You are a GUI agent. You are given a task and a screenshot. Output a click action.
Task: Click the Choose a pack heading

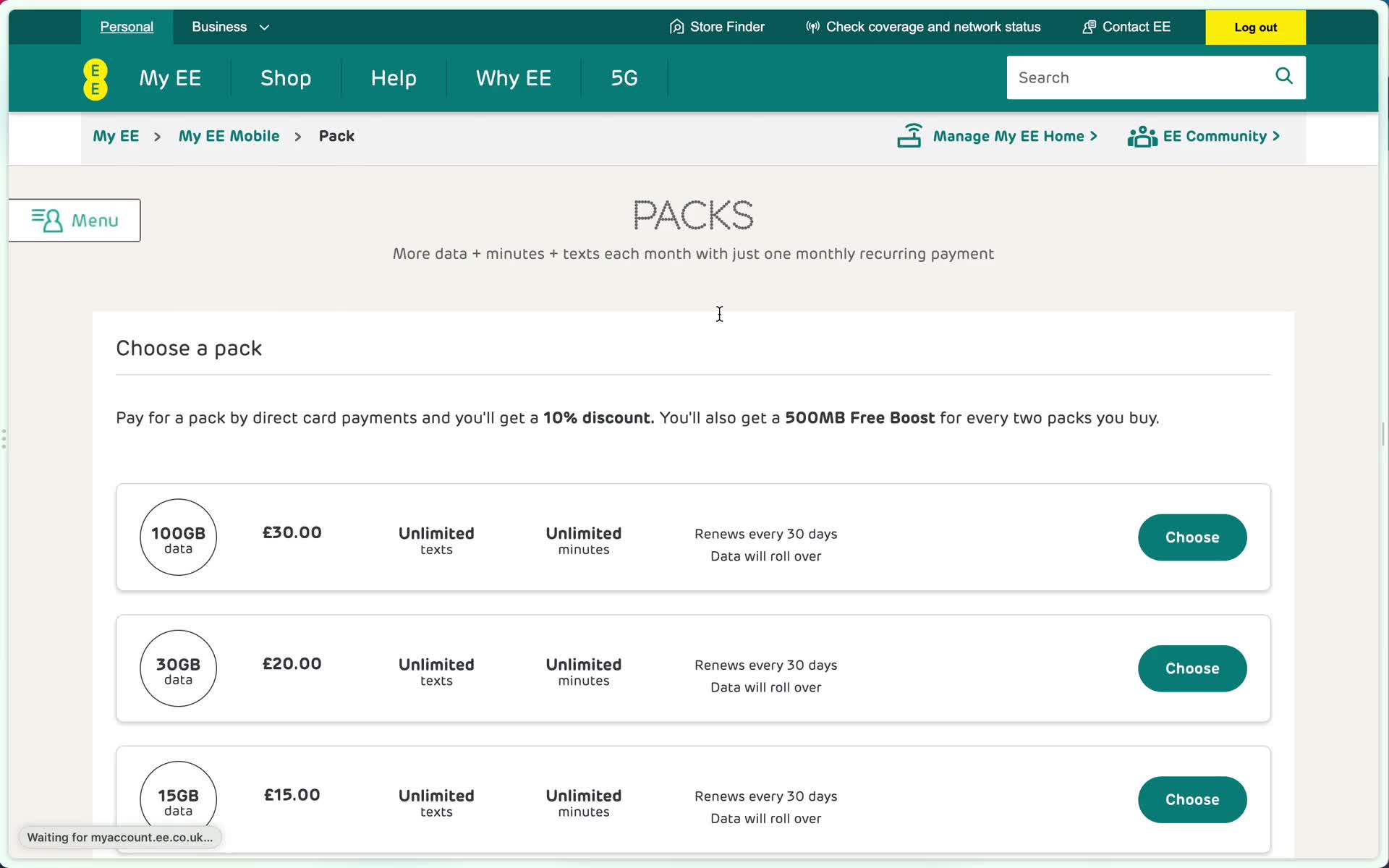click(189, 349)
